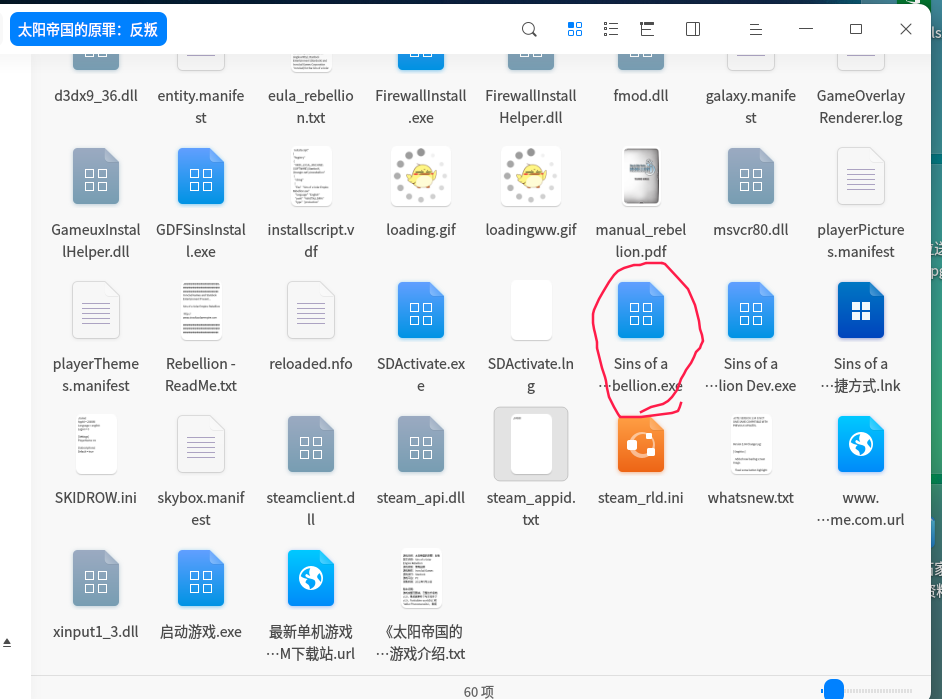Select steam_api.dll file icon
The image size is (942, 699).
421,444
